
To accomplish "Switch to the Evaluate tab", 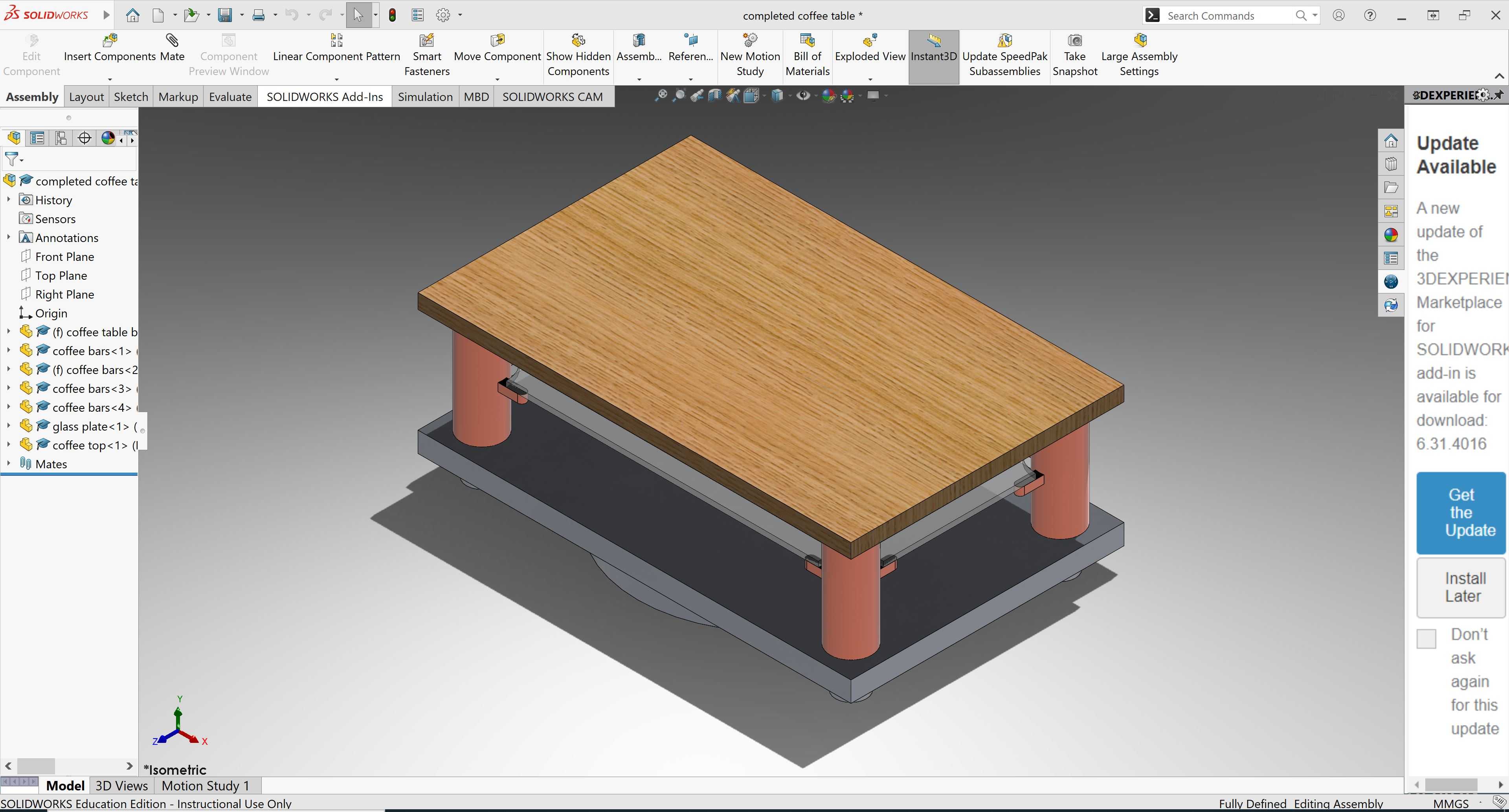I will click(230, 97).
